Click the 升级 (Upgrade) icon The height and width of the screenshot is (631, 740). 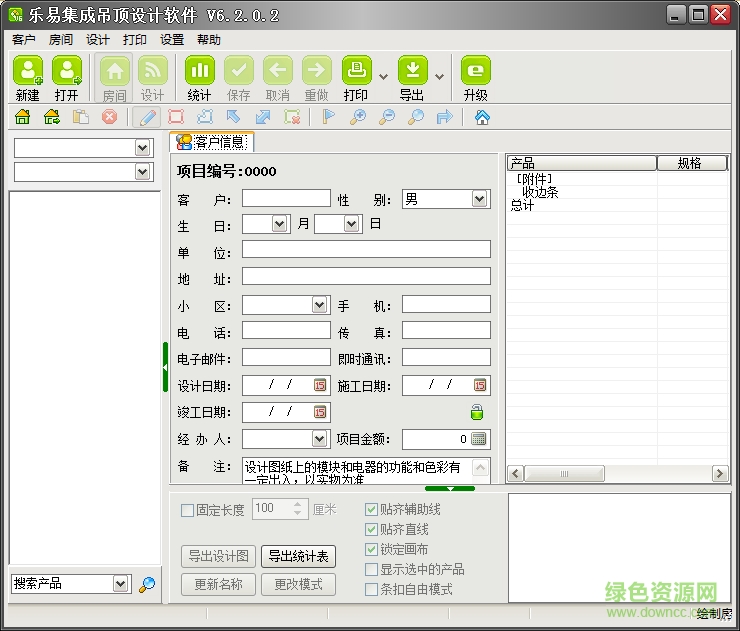(x=475, y=70)
